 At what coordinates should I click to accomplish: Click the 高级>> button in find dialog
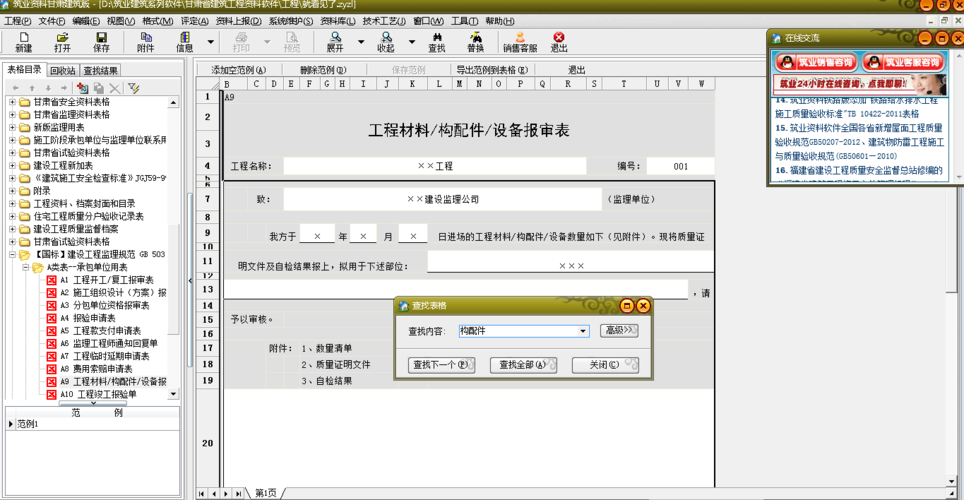pyautogui.click(x=619, y=330)
